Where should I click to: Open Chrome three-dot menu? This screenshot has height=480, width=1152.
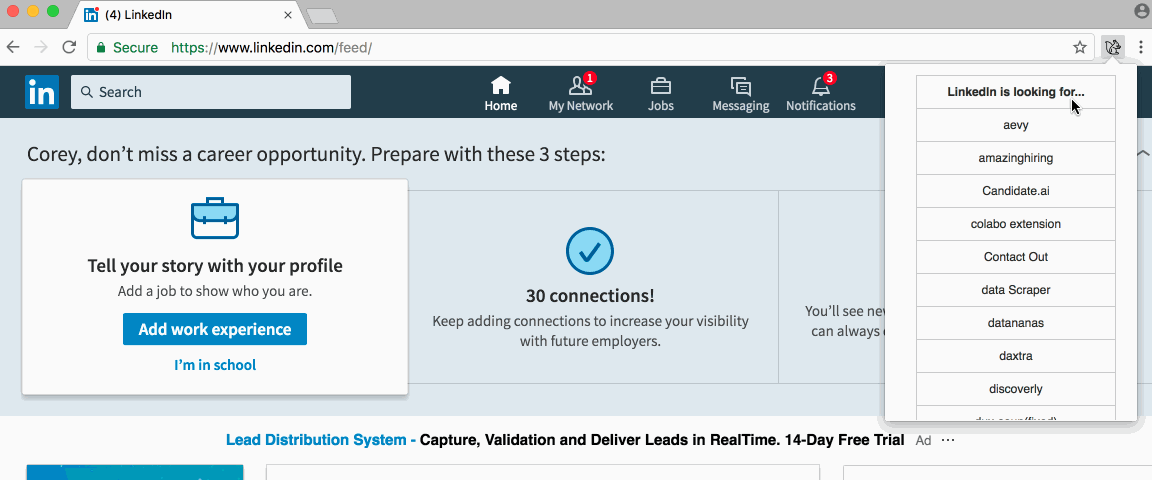click(x=1140, y=48)
